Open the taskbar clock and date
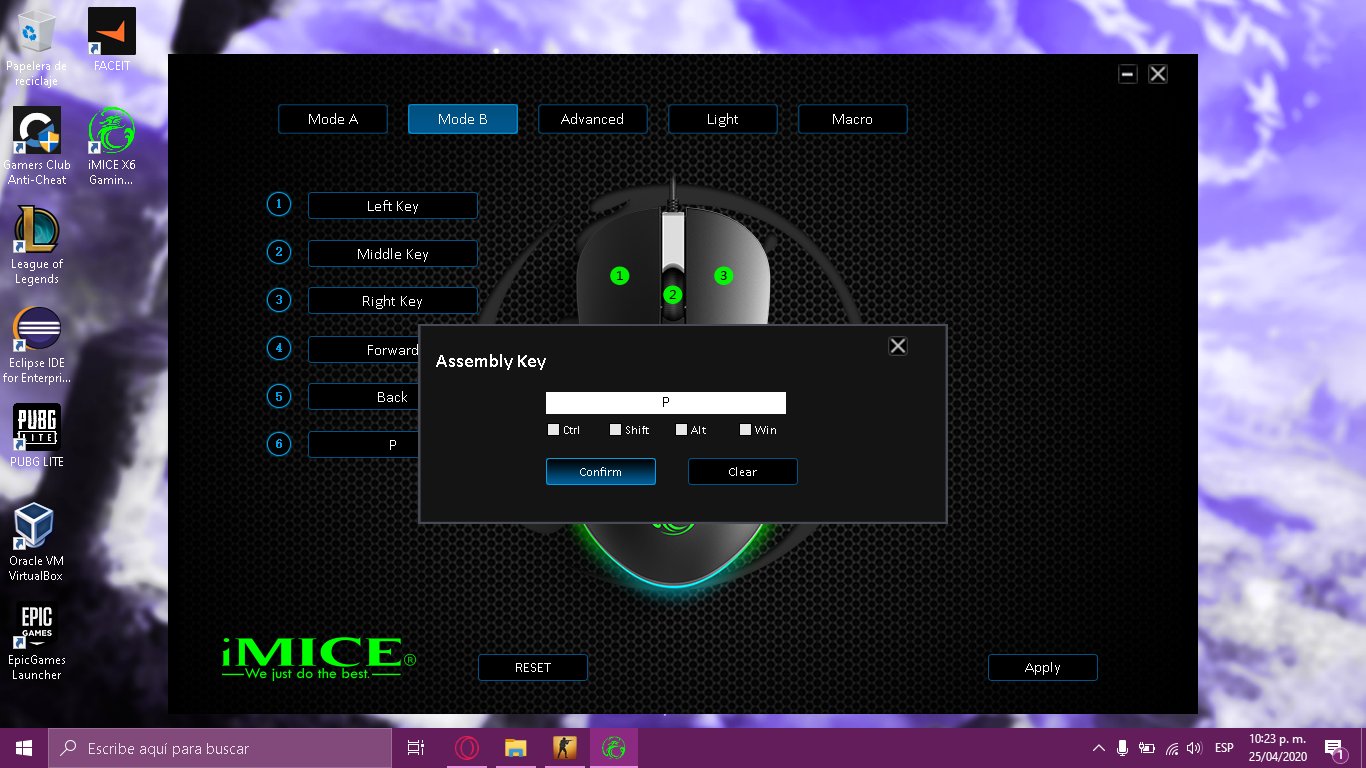1366x768 pixels. point(1277,748)
